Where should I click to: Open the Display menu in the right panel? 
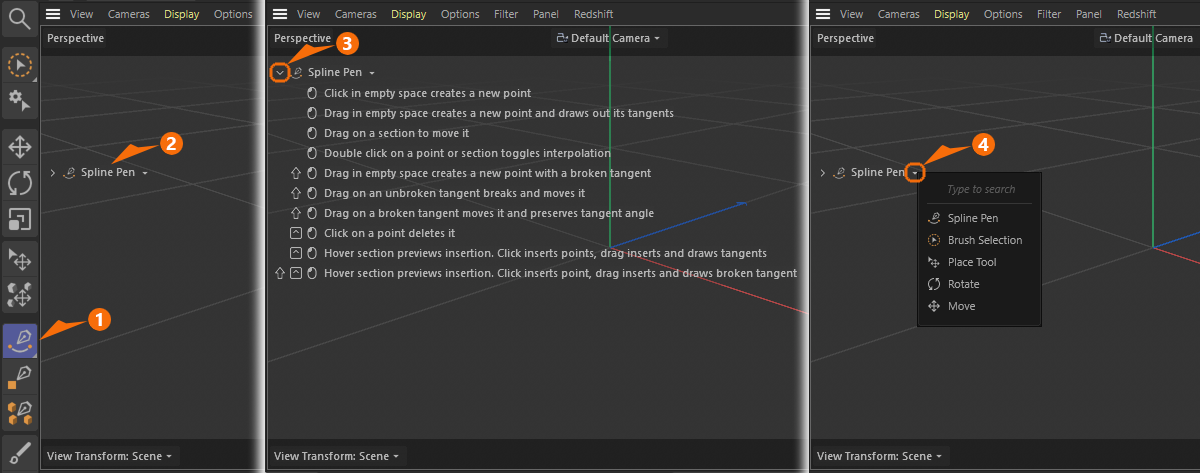point(952,14)
